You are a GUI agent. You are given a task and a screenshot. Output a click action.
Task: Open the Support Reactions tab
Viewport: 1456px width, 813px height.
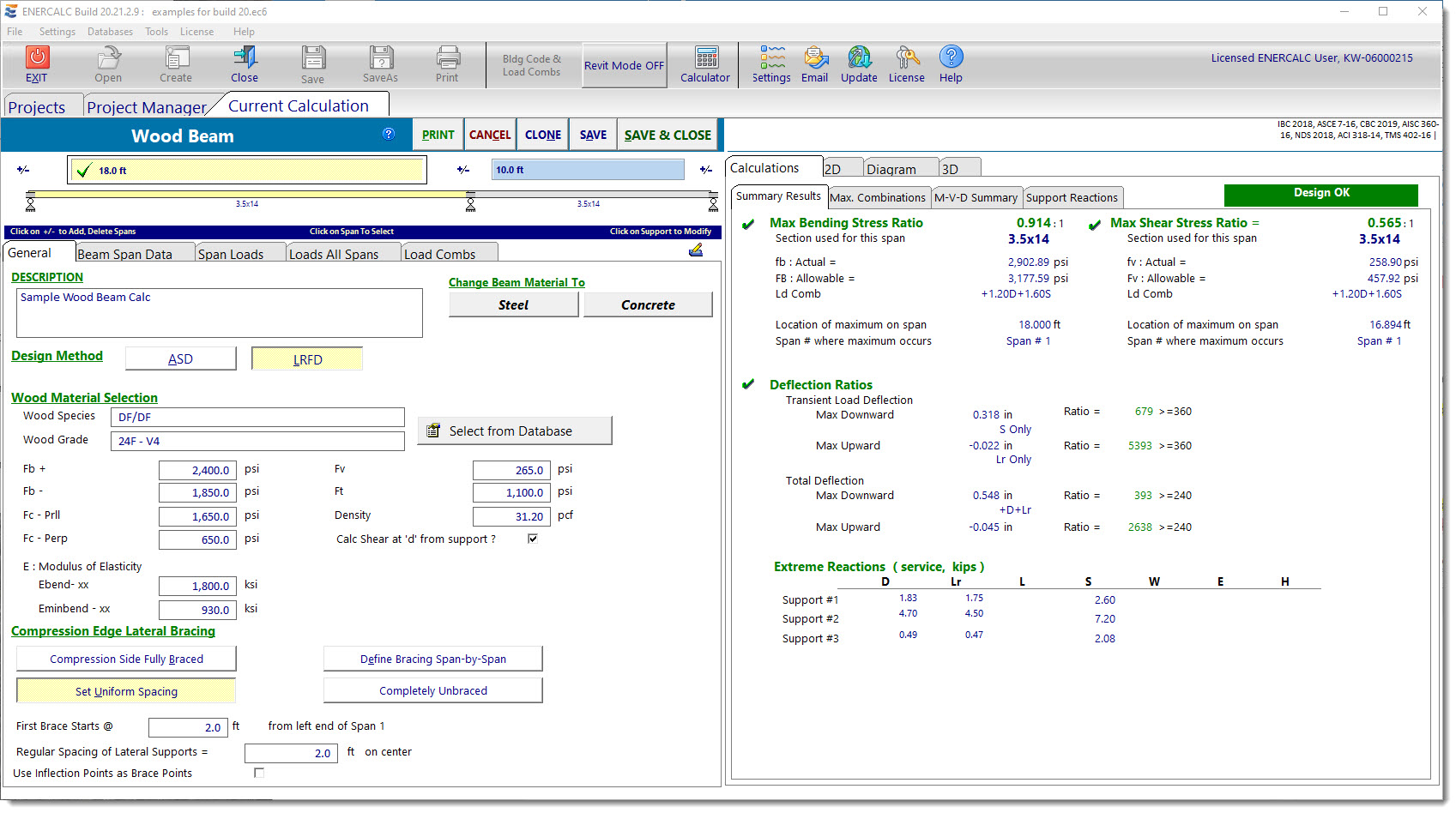coord(1072,198)
